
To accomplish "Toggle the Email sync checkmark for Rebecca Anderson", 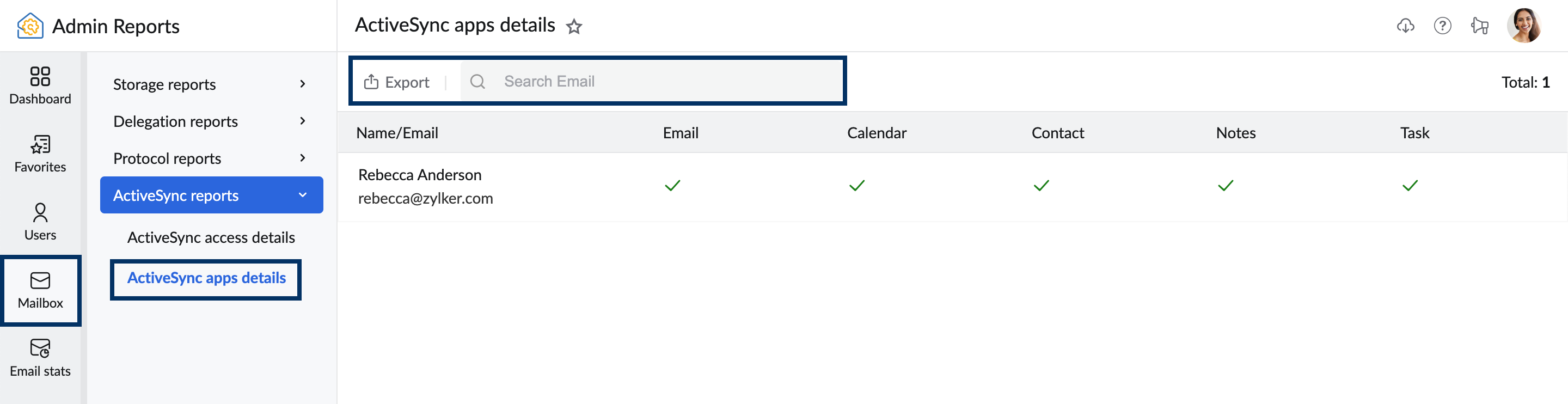I will pos(672,185).
